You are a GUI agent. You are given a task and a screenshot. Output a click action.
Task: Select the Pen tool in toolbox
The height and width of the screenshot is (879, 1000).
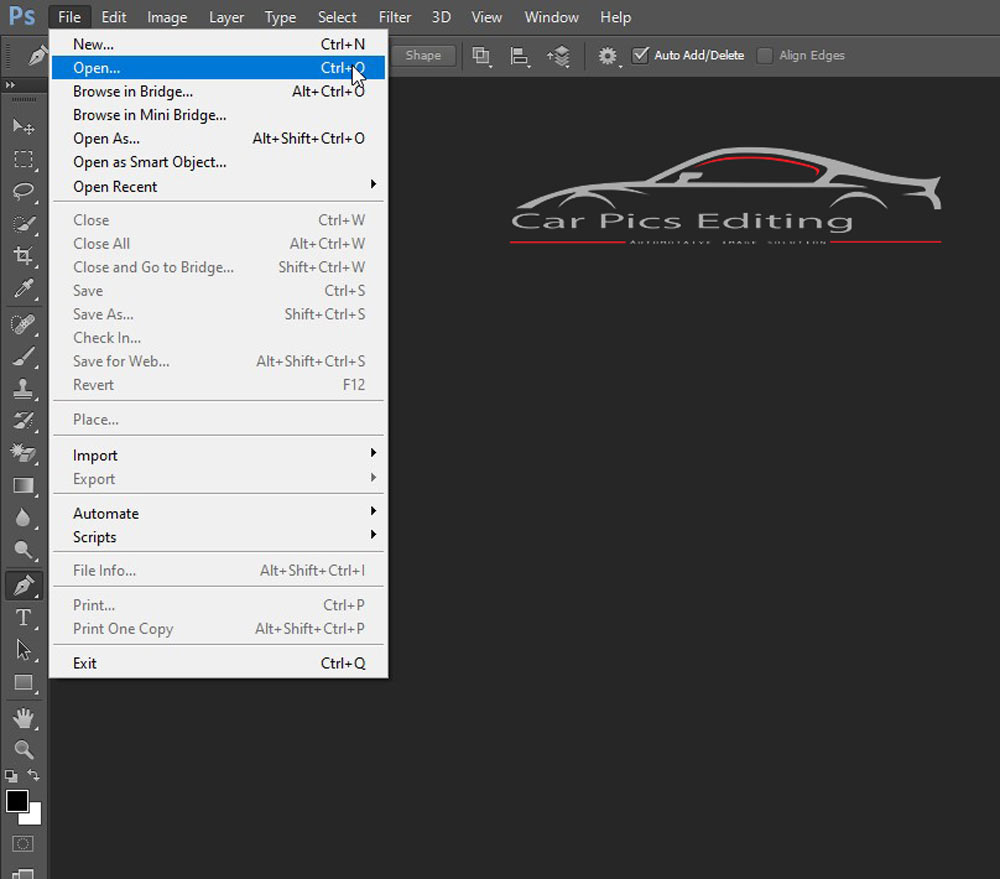tap(24, 586)
